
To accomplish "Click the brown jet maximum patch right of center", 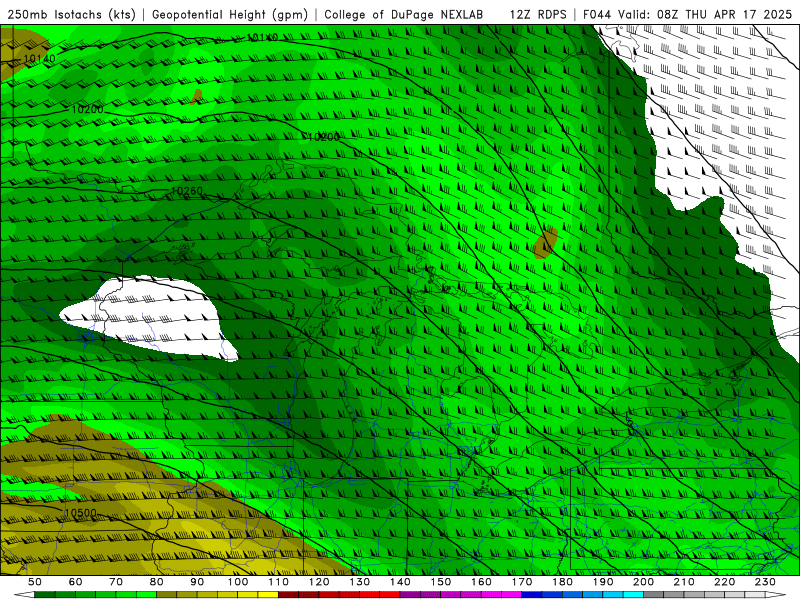I will coord(545,243).
